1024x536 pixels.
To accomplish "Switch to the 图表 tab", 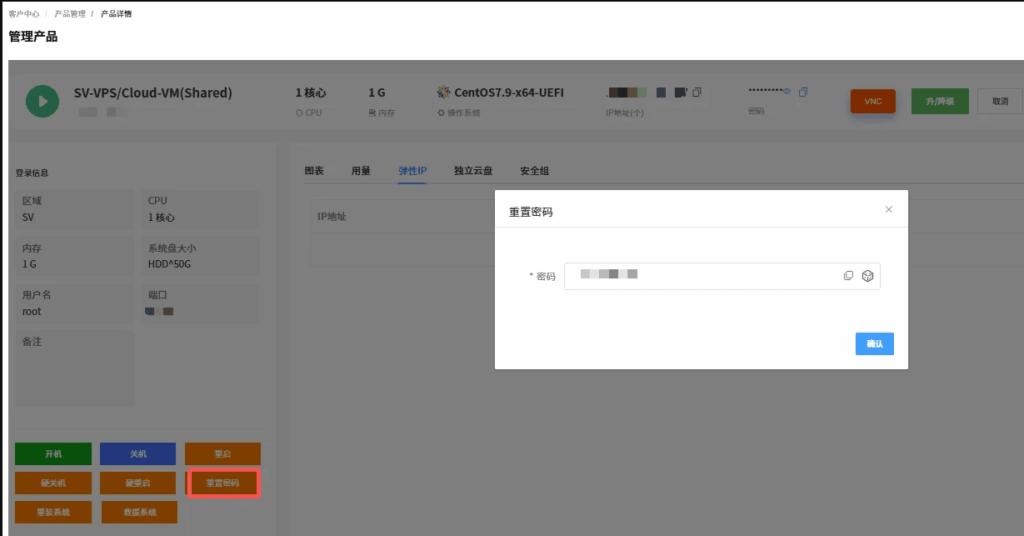I will pos(314,170).
